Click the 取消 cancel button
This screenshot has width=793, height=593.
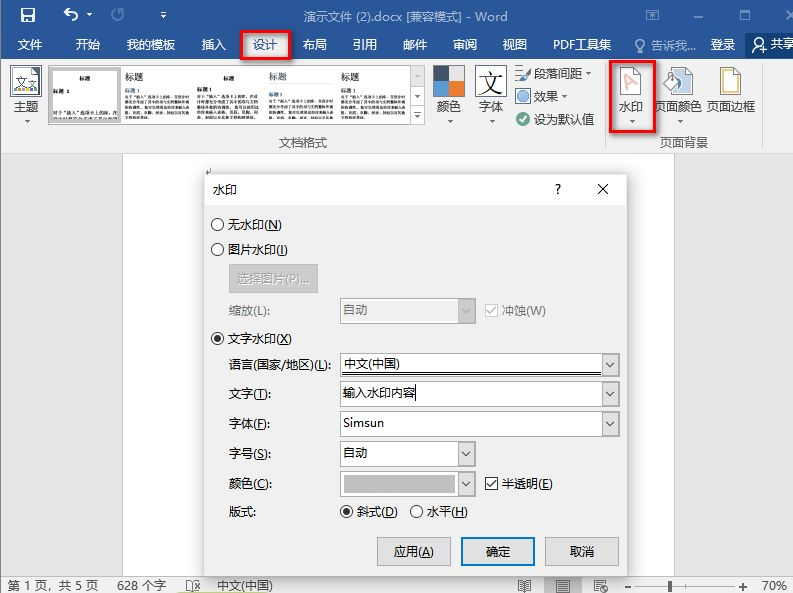[x=582, y=552]
